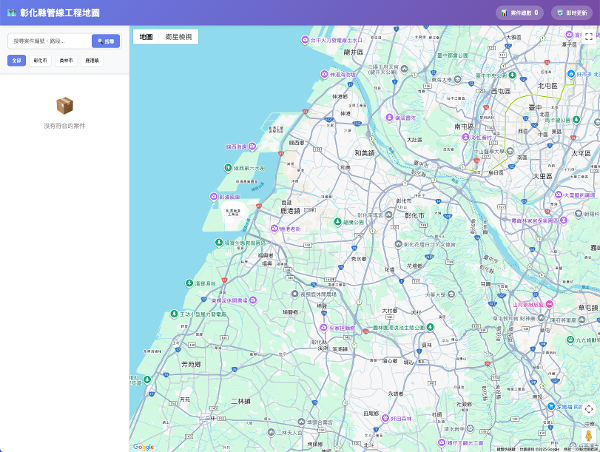
Task: Select the 鹿港鎮 filter chip
Action: point(92,60)
